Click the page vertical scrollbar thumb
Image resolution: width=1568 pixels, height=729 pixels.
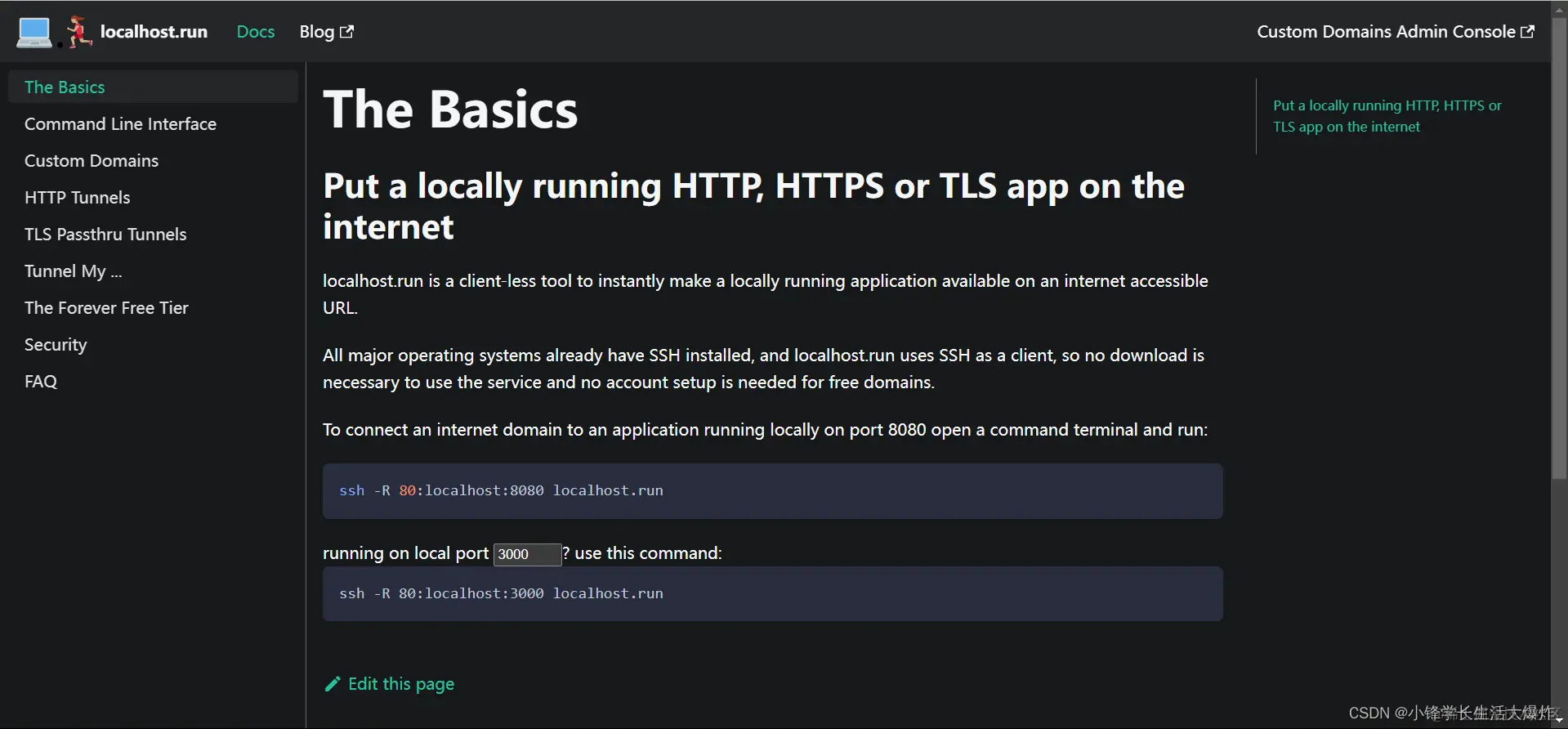pos(1559,248)
